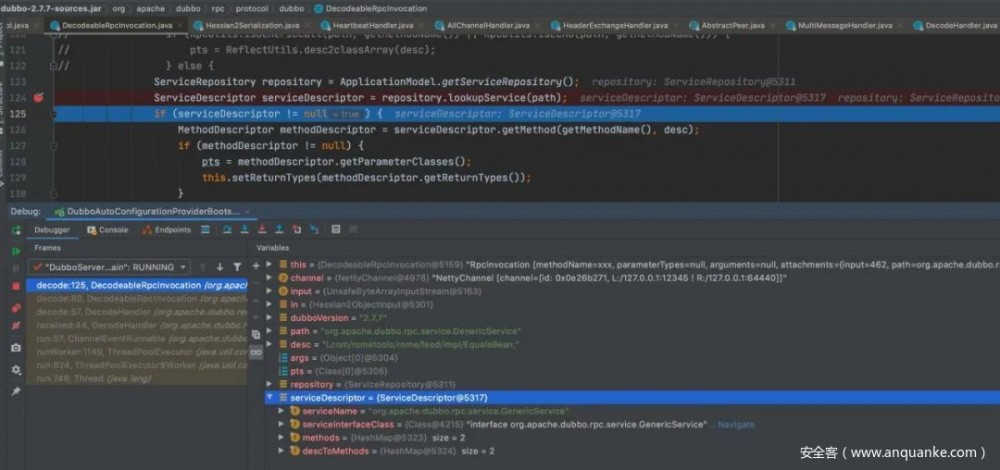Copy watches duplicate icon
Image resolution: width=1000 pixels, height=470 pixels.
tap(256, 334)
